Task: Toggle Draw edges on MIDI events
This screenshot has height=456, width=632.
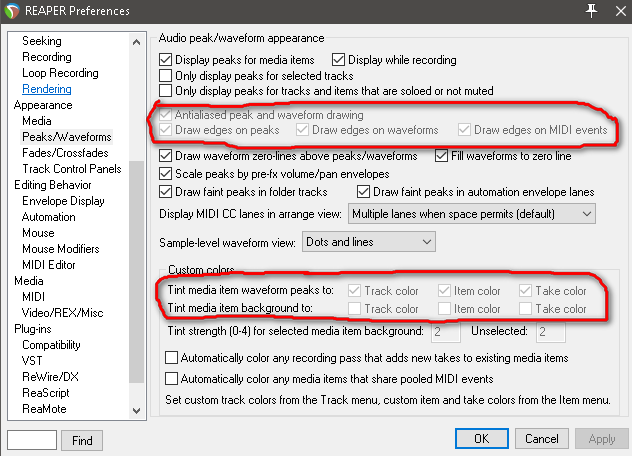Action: [x=464, y=130]
